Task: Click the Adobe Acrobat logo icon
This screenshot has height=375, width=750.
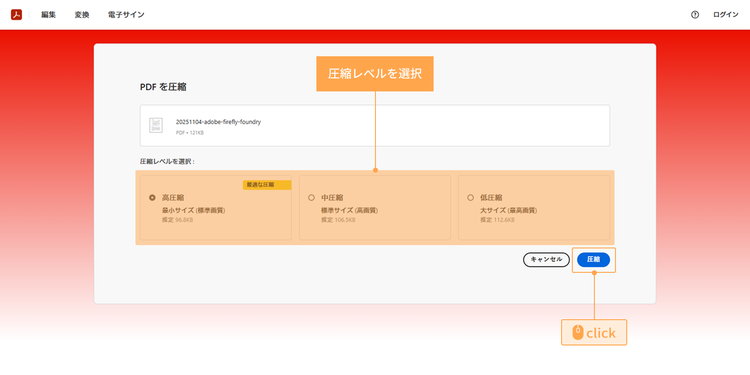Action: pos(17,15)
